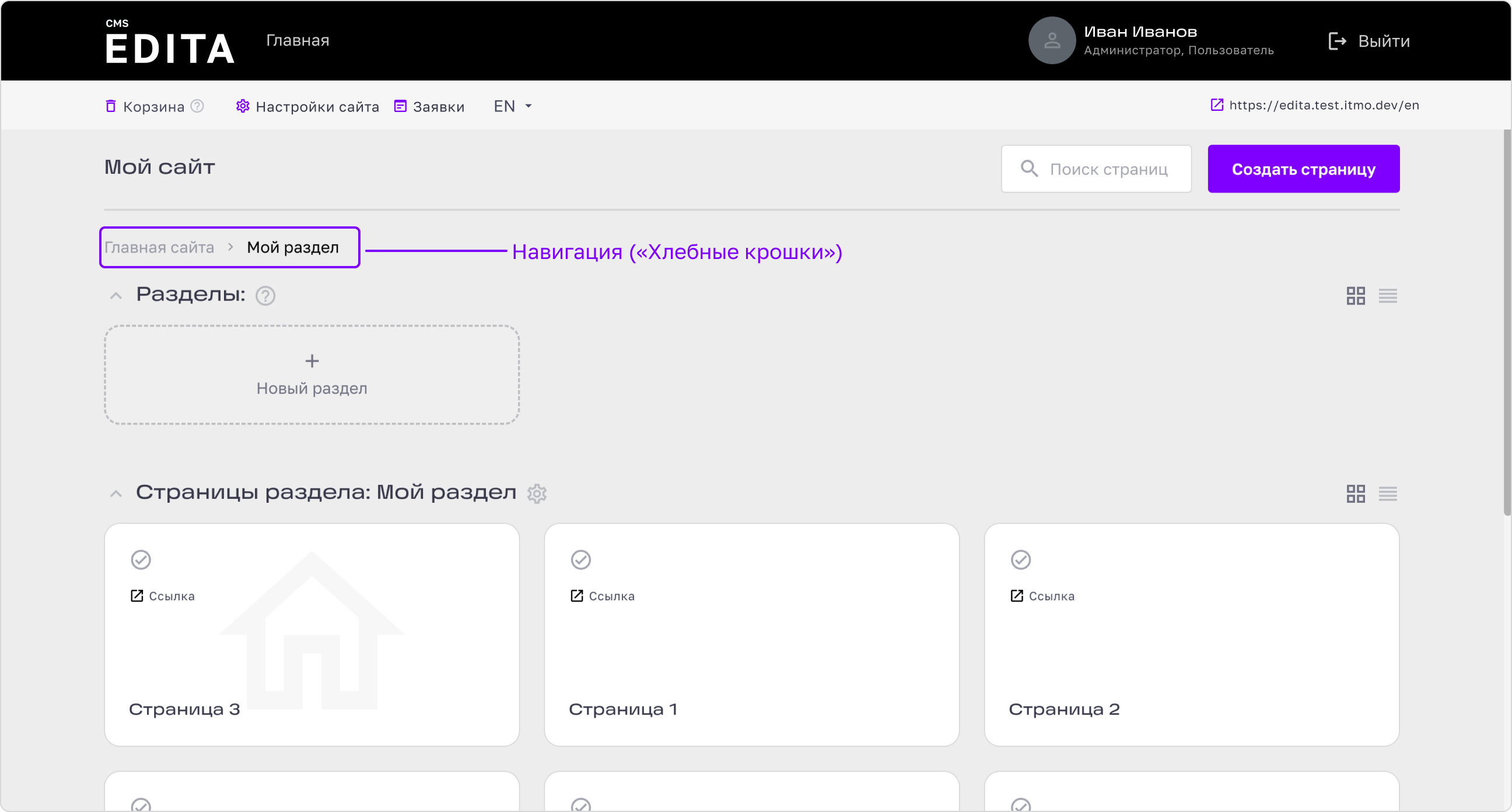Screen dimensions: 1512x812
Task: Open Ссылка text on Страница 2 card
Action: pos(1051,596)
